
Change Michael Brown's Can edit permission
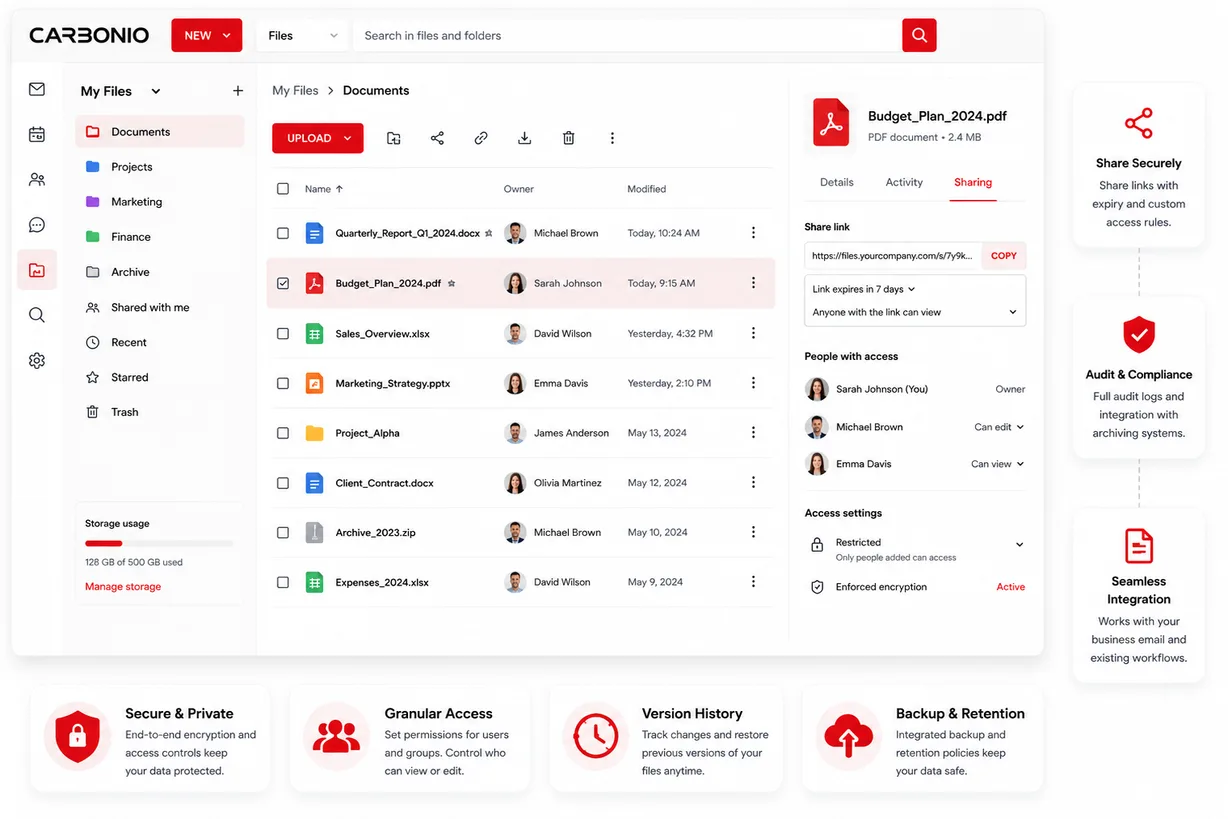pos(999,427)
